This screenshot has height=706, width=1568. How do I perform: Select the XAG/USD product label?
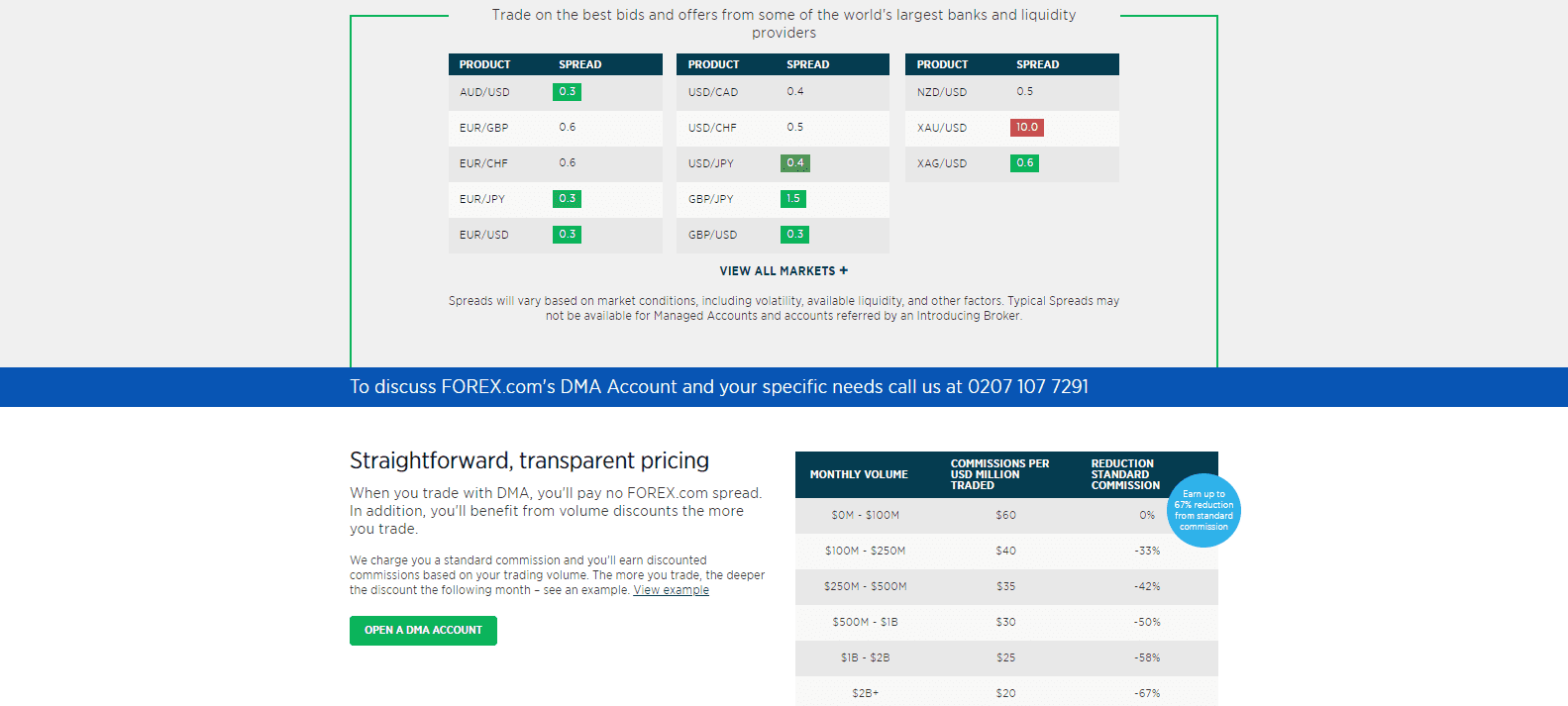(x=942, y=163)
